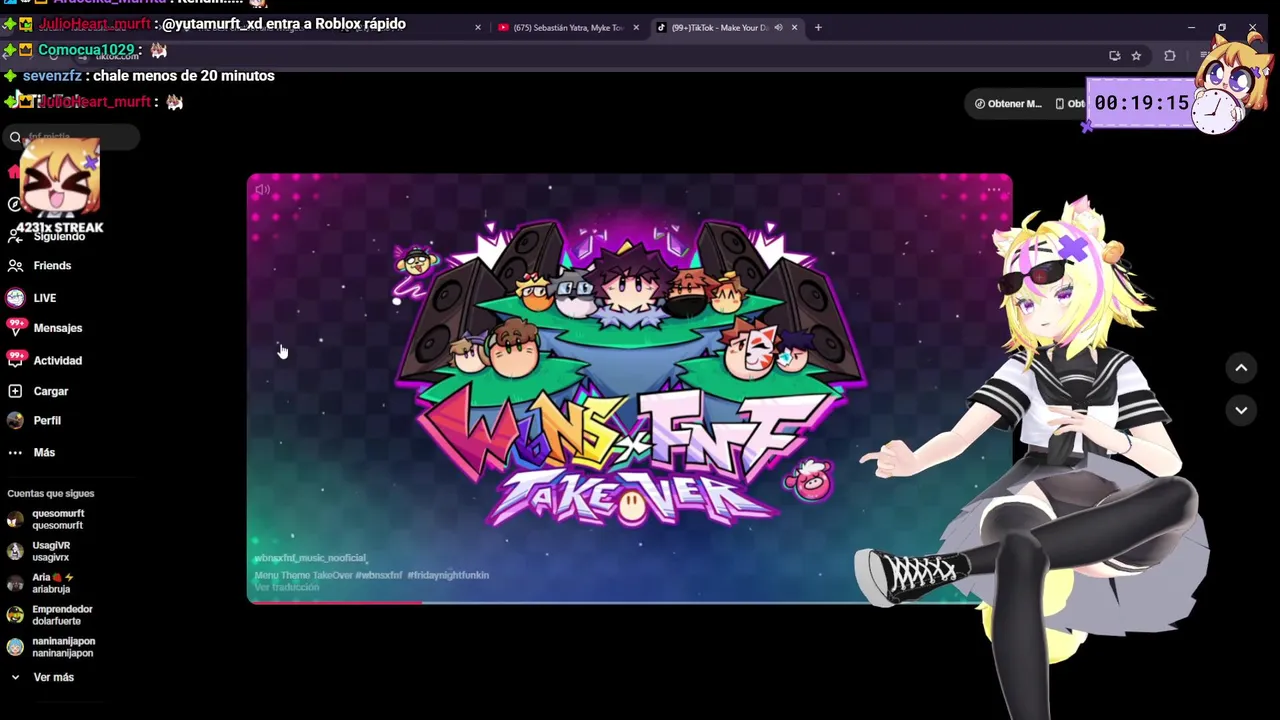Open the Friends page
This screenshot has height=720, width=1280.
click(52, 266)
